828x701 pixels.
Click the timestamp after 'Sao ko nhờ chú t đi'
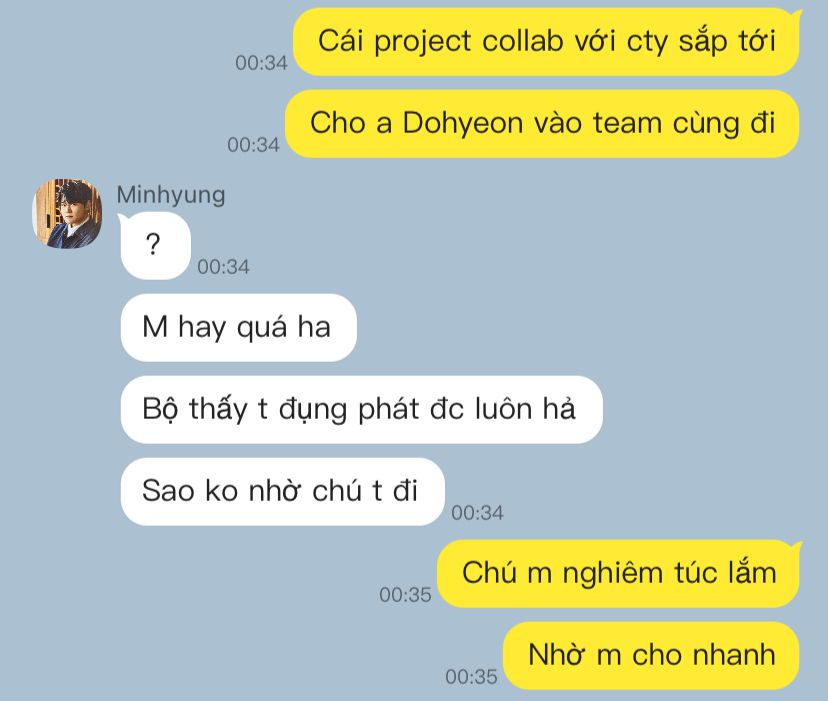coord(477,512)
